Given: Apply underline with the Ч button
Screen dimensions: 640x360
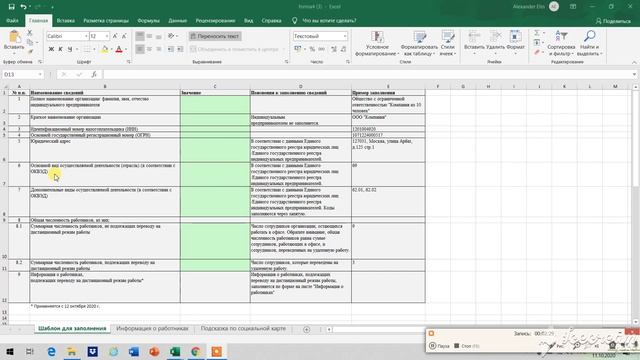Looking at the screenshot, I should tap(70, 49).
